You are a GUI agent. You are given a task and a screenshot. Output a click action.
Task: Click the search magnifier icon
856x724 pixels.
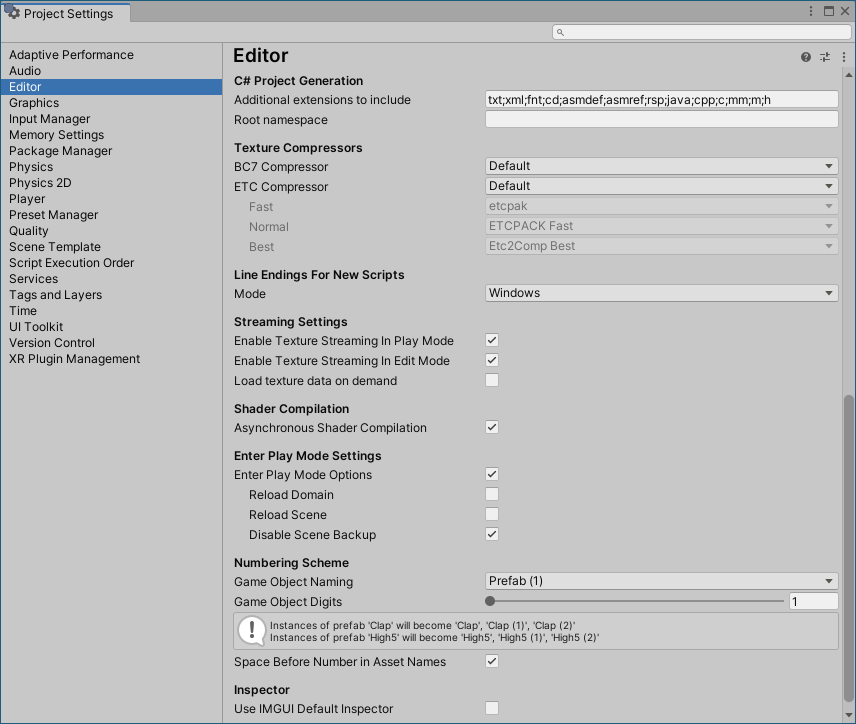560,32
